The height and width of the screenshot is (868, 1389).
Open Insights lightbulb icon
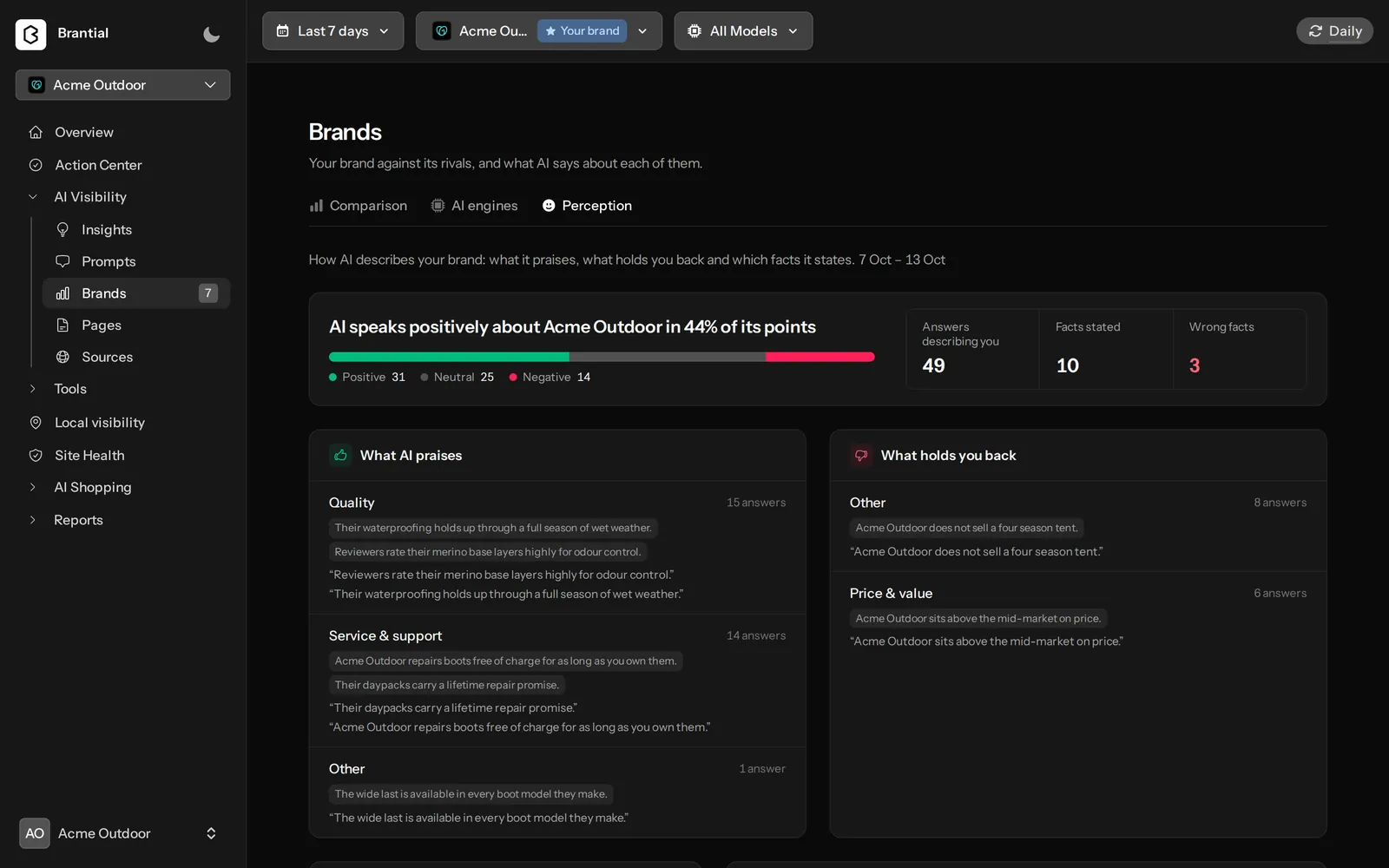tap(63, 229)
